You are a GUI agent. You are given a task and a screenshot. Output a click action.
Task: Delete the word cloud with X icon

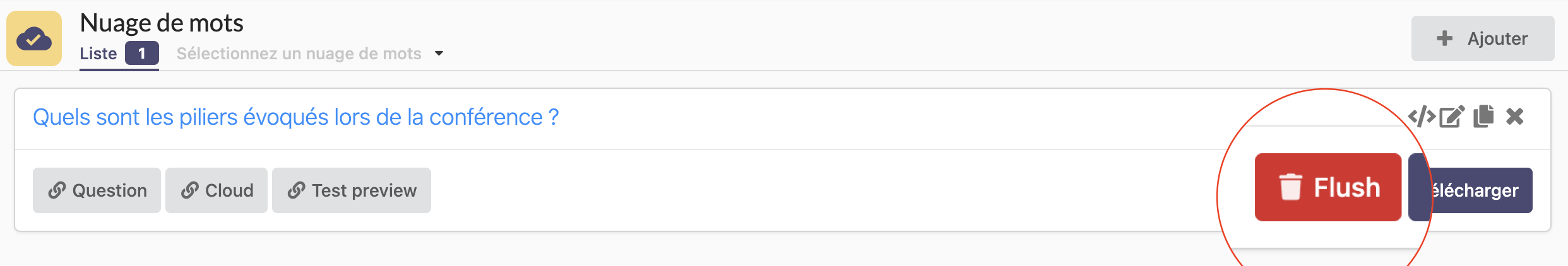(x=1515, y=117)
